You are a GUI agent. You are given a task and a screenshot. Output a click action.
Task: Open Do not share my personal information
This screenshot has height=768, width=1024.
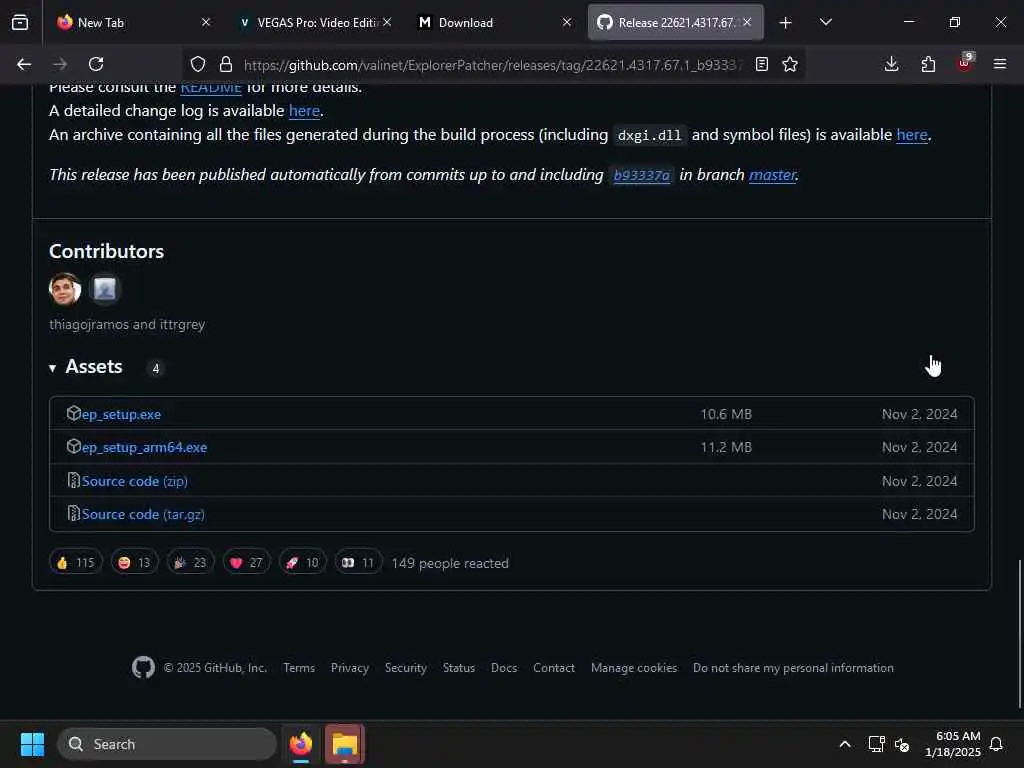[x=793, y=668]
